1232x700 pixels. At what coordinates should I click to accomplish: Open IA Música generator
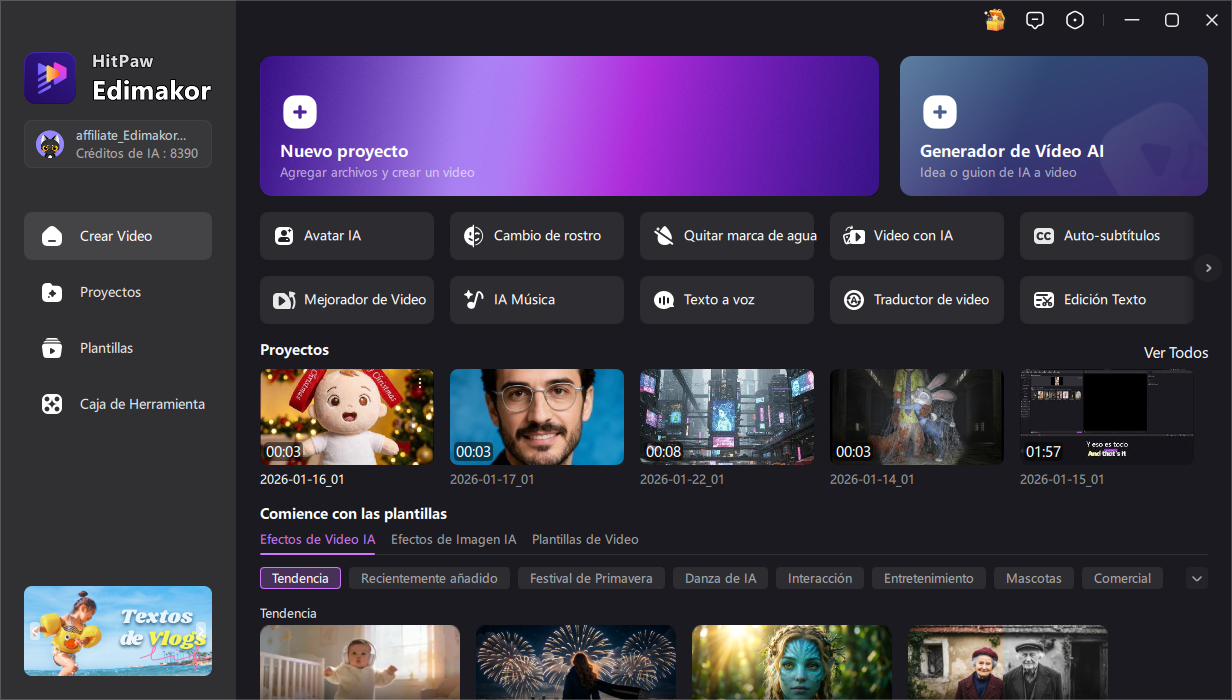tap(536, 299)
